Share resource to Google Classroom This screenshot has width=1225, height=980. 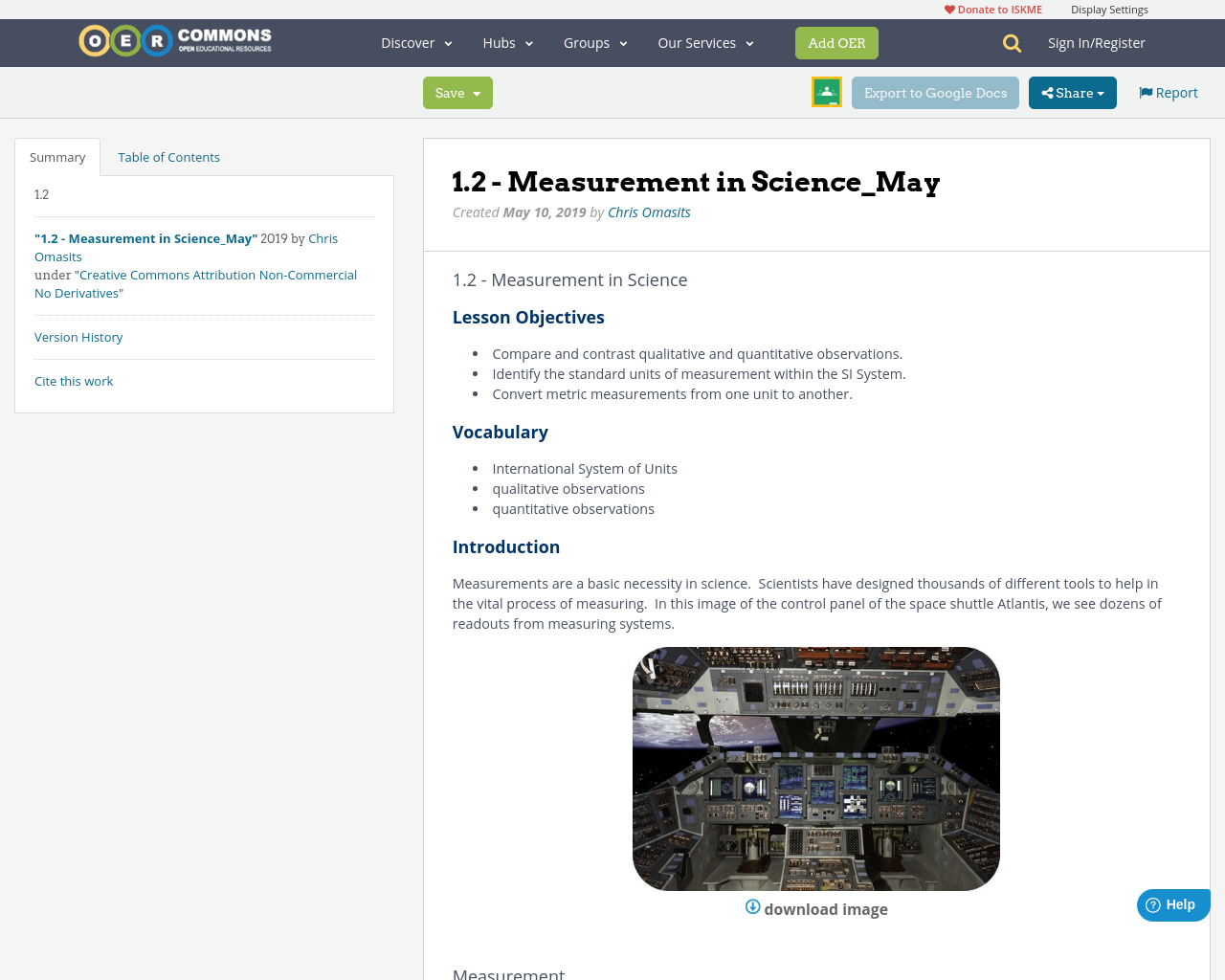coord(826,92)
